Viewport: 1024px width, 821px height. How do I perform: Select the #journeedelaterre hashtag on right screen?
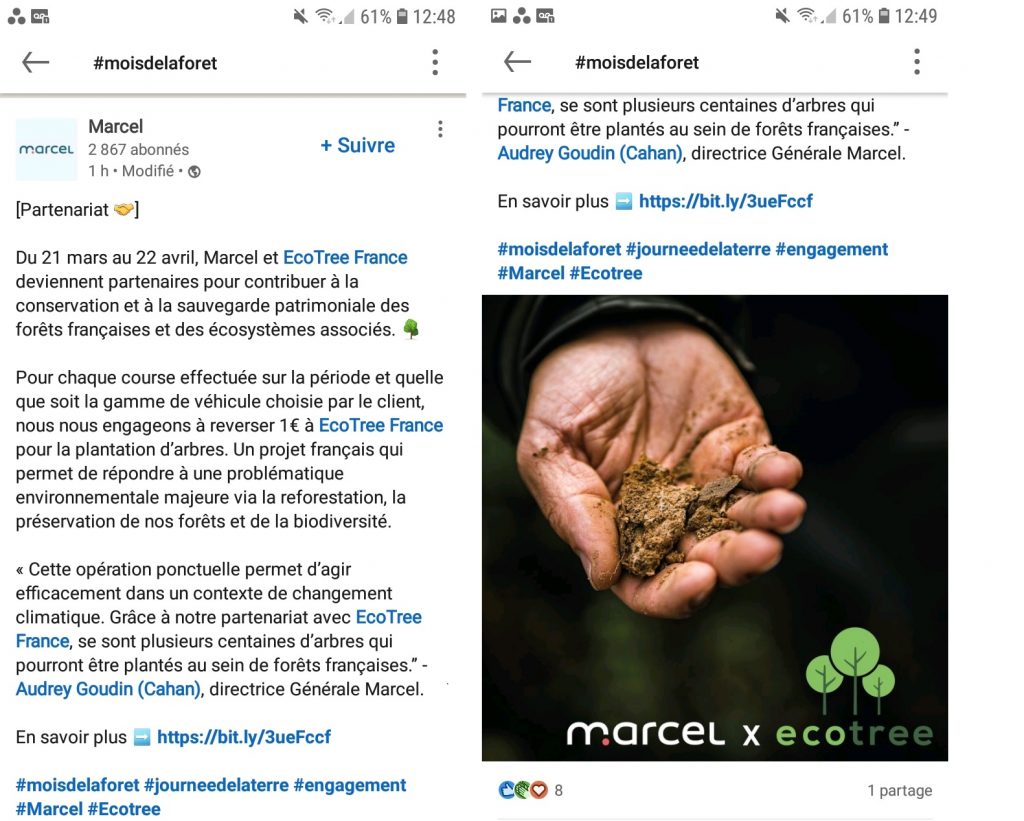click(x=698, y=249)
